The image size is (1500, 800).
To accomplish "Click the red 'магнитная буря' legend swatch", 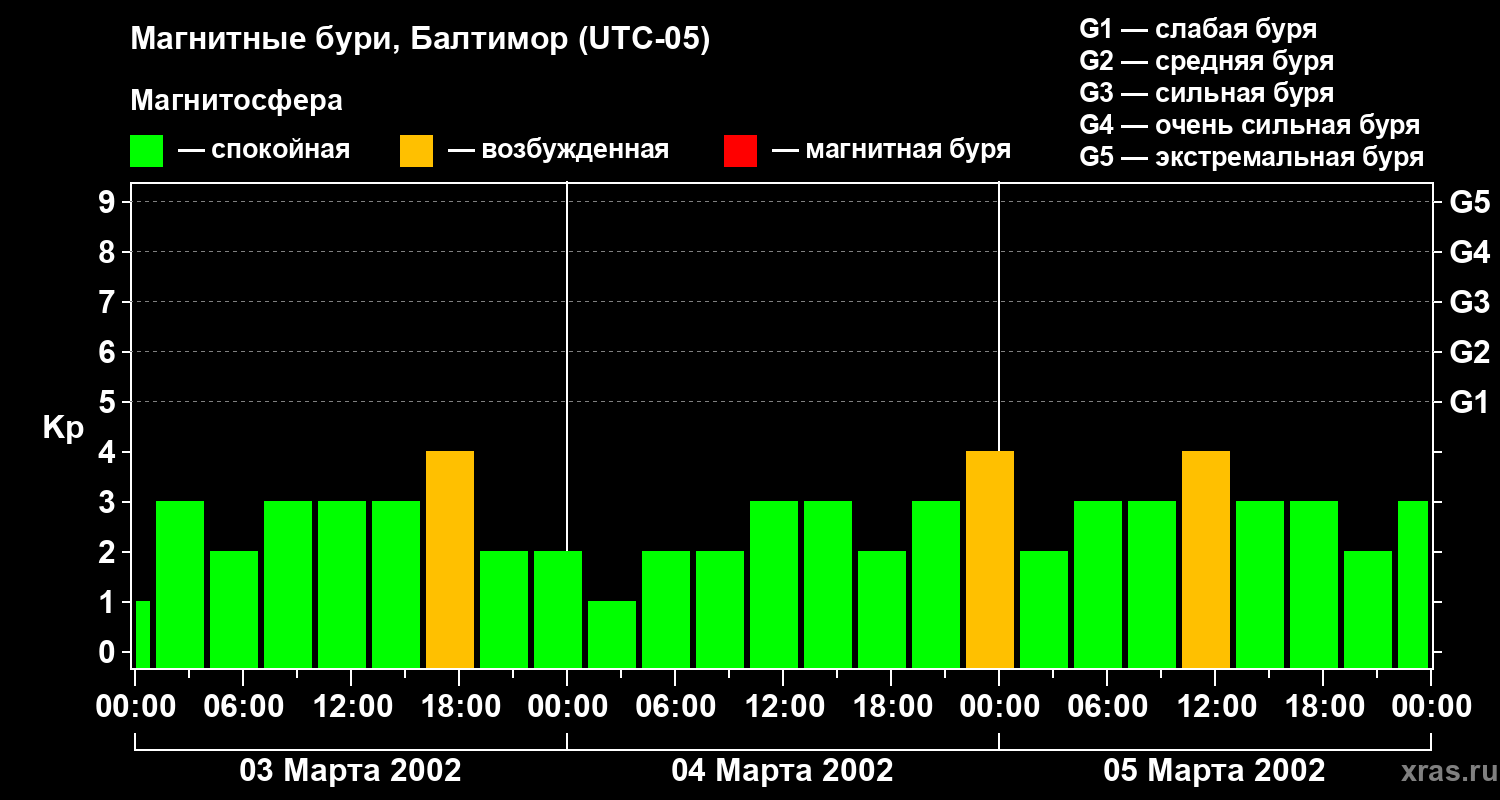I will tap(740, 151).
